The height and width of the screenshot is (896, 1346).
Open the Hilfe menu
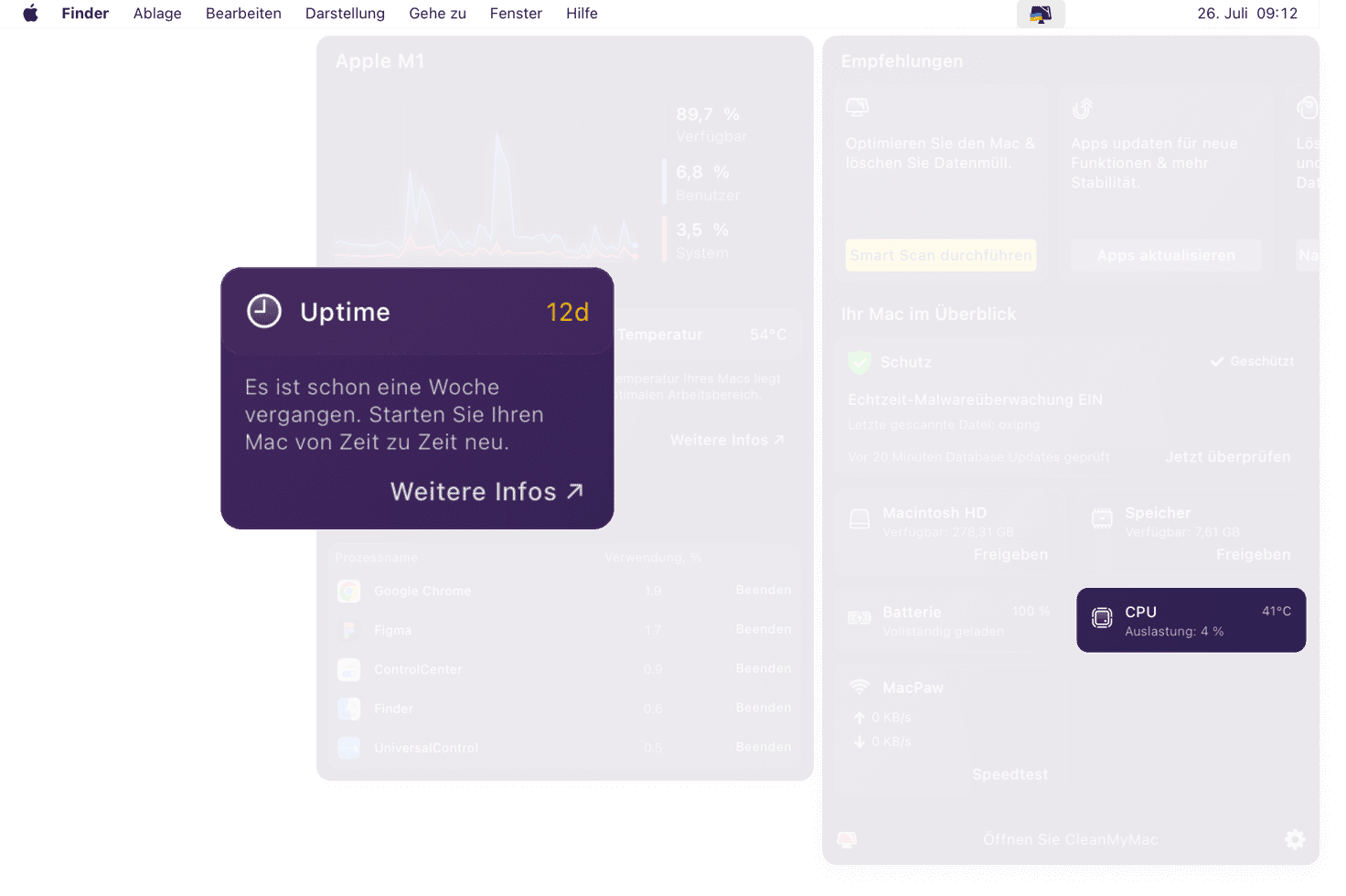tap(582, 13)
